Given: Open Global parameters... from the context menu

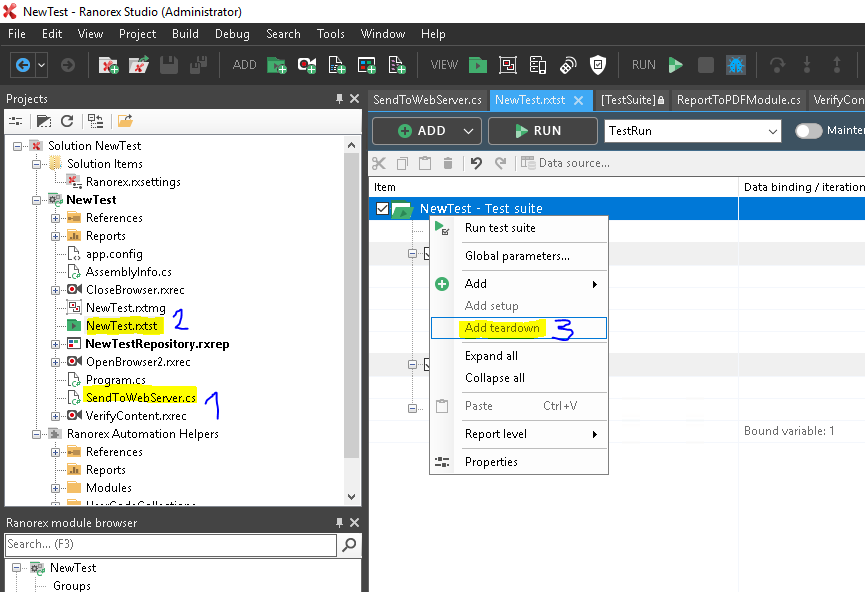Looking at the screenshot, I should tap(519, 256).
